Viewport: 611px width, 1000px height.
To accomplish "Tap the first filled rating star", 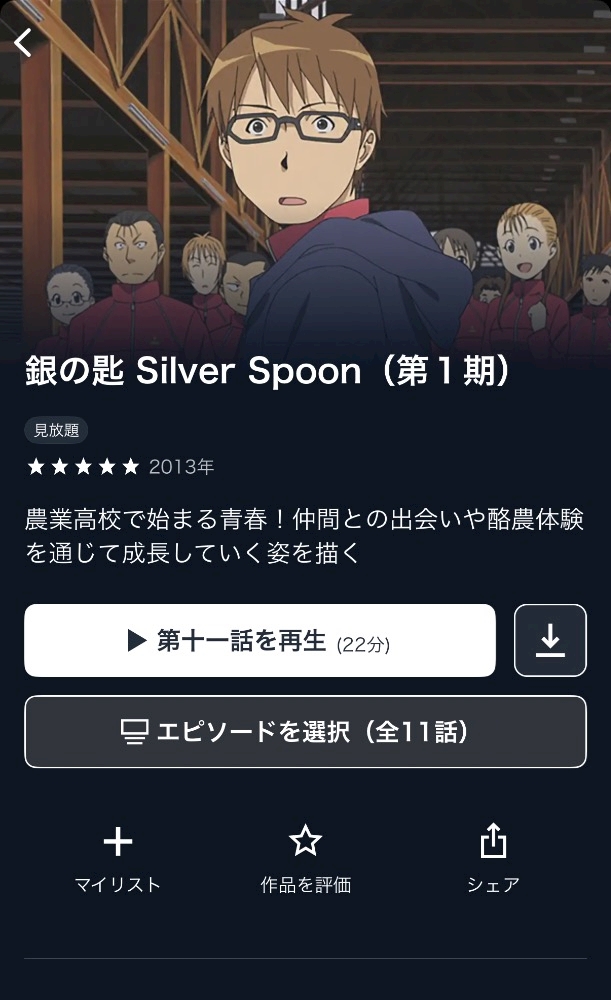I will (36, 467).
